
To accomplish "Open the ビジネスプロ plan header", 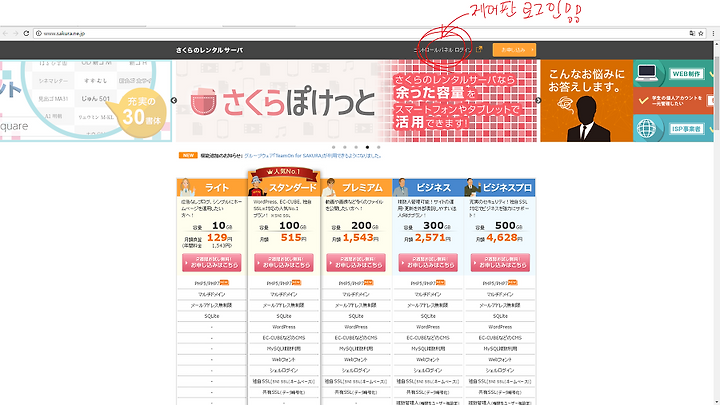I will click(x=500, y=188).
